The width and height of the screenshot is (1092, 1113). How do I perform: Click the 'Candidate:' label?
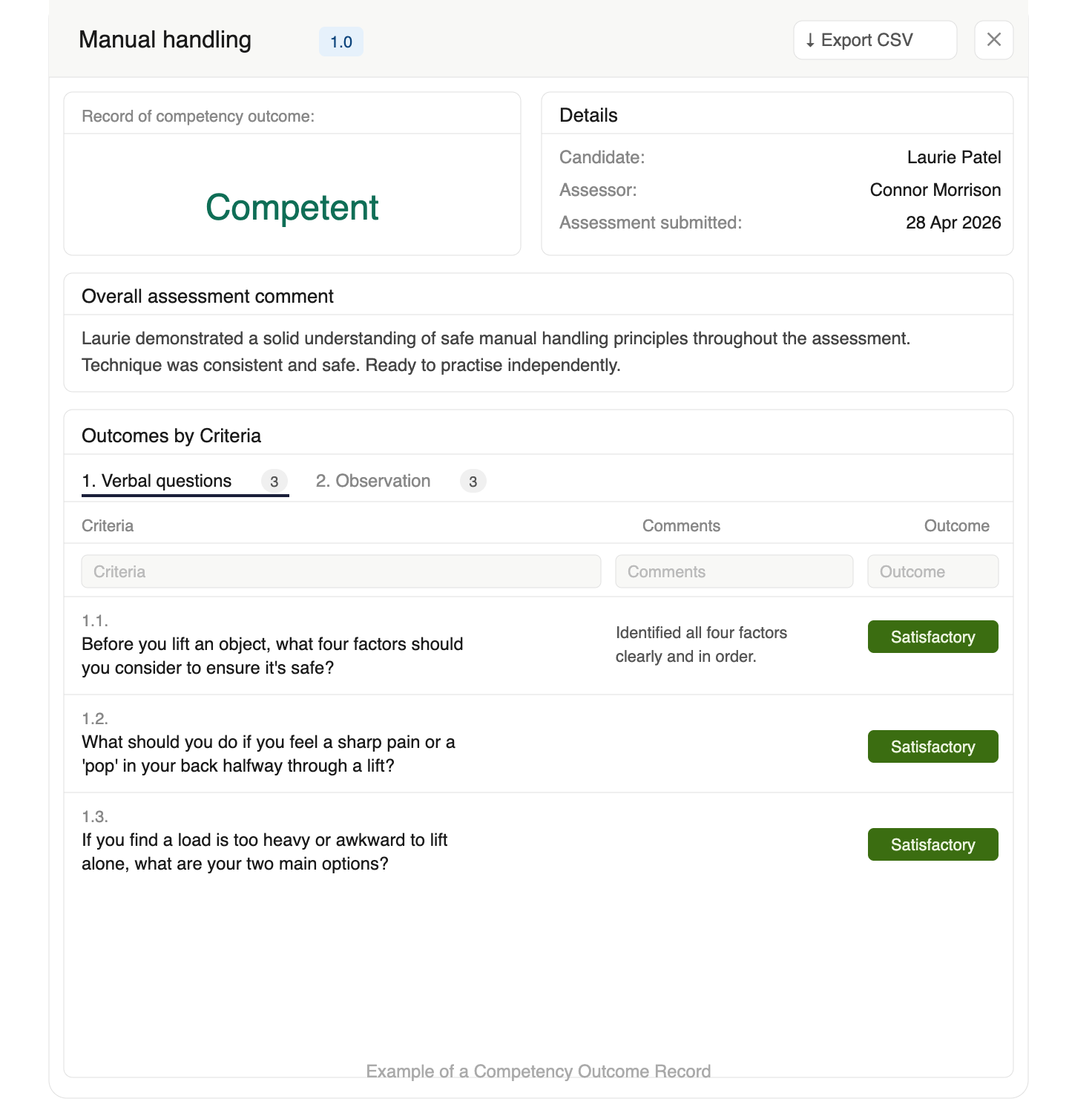602,157
